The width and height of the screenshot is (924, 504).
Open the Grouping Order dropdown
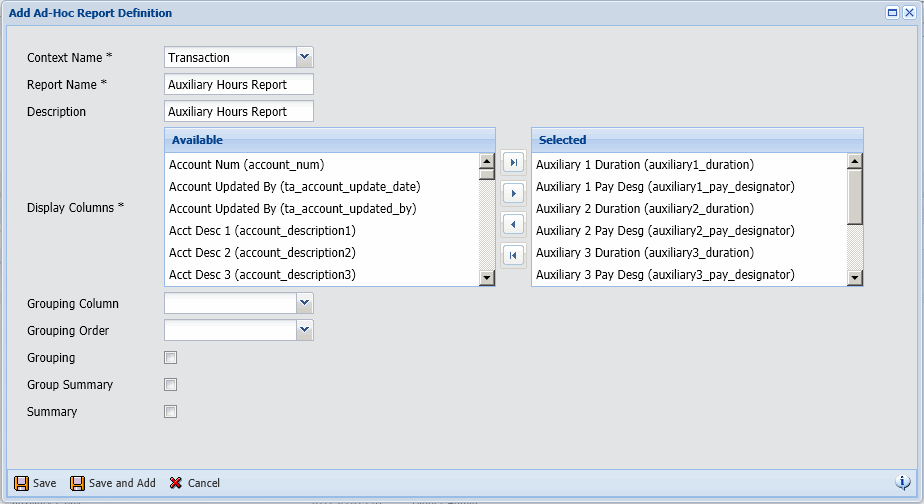tap(305, 330)
